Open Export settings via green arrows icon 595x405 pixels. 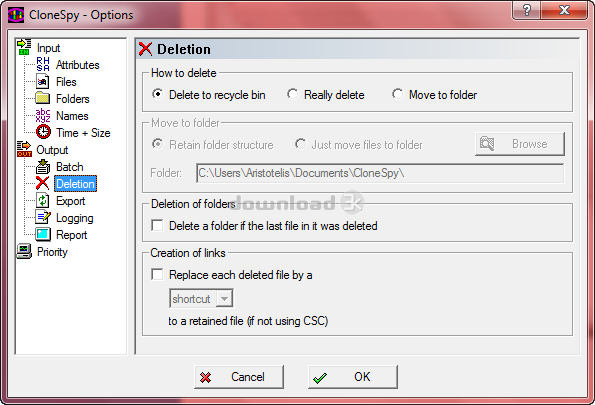tap(43, 200)
